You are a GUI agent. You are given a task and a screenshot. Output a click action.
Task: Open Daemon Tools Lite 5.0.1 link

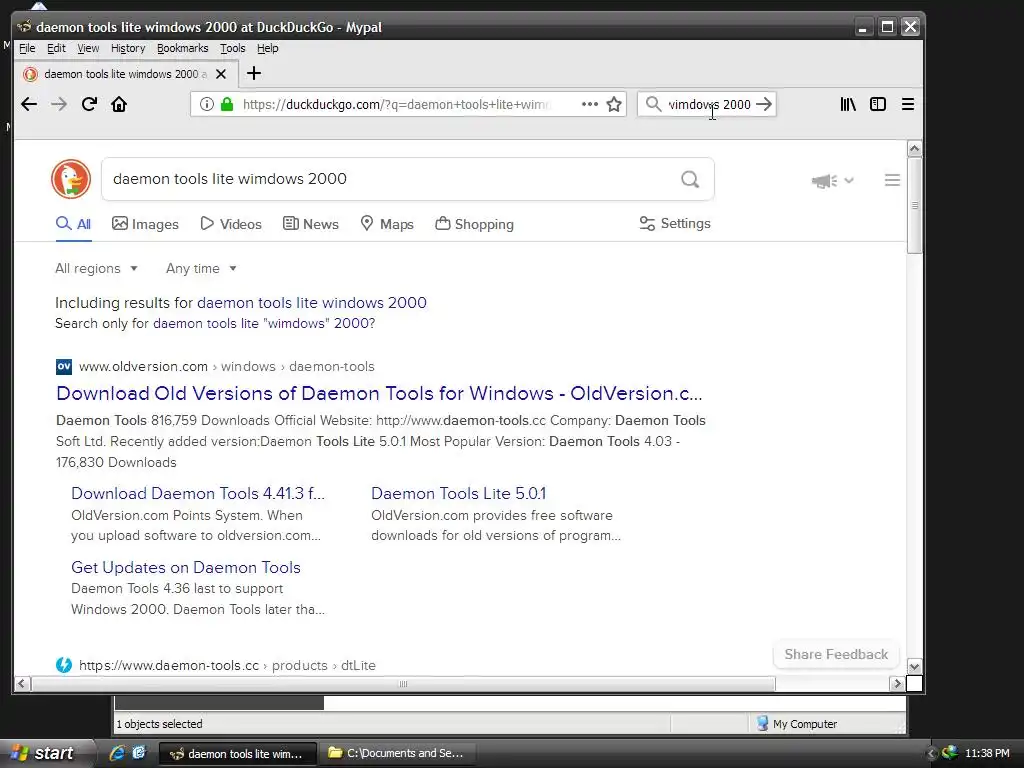(458, 493)
